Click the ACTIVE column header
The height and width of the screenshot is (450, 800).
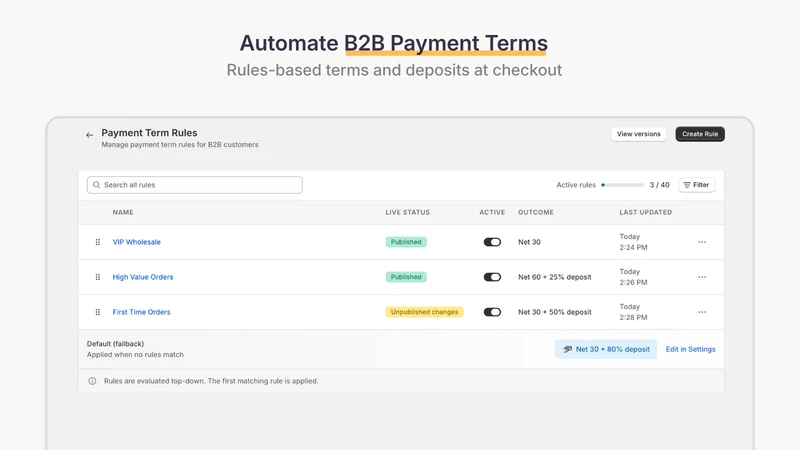point(492,212)
